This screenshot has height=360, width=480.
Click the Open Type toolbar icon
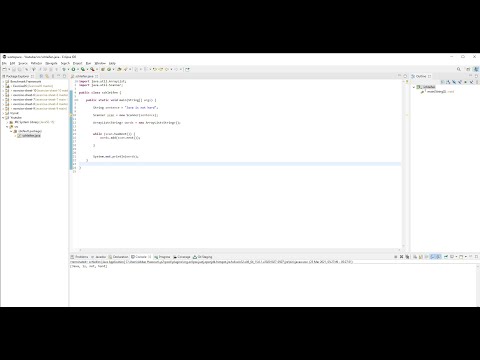(119, 69)
